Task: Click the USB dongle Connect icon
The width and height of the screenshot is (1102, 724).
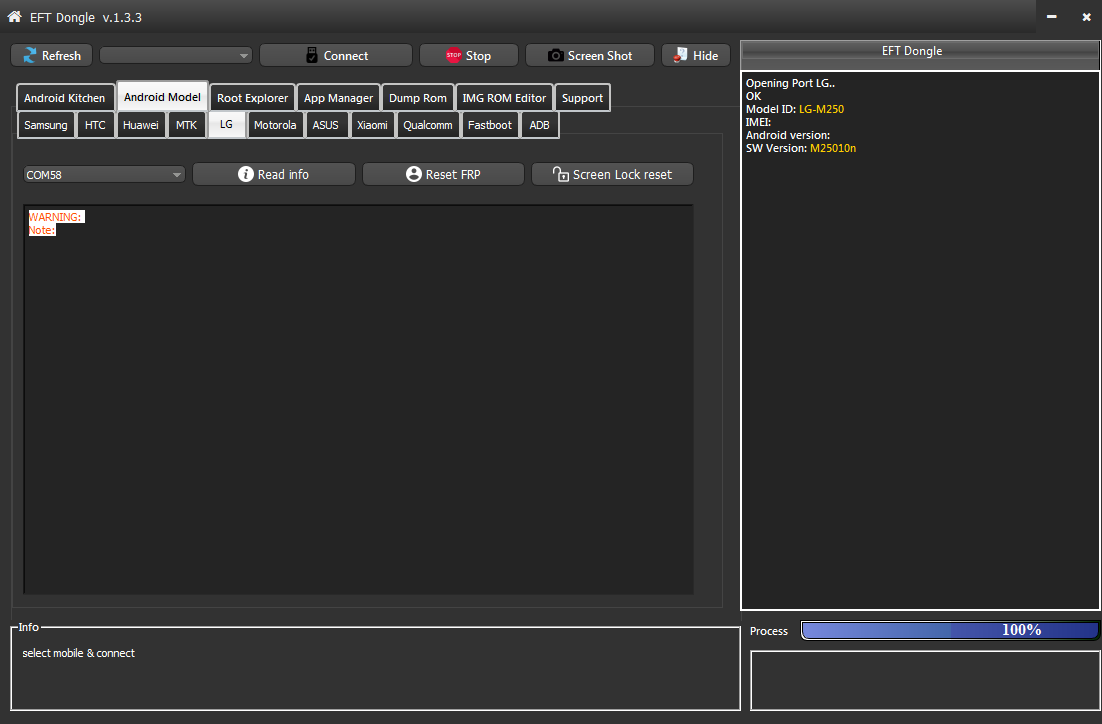Action: click(x=312, y=56)
